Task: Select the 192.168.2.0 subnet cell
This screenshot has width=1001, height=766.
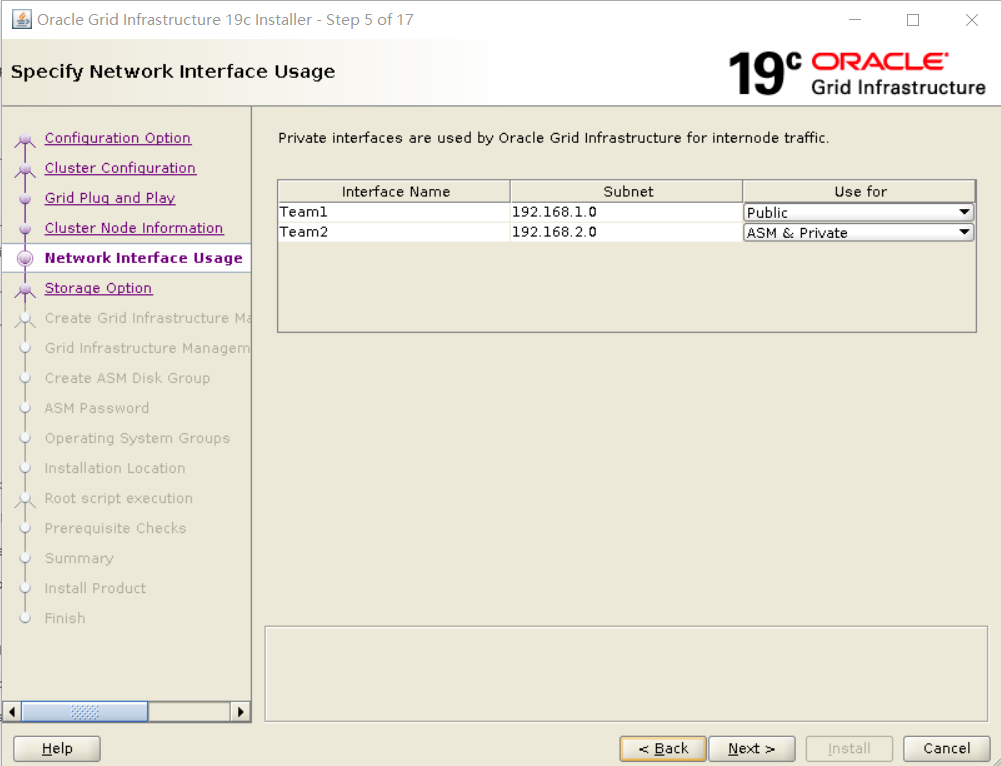Action: point(626,232)
